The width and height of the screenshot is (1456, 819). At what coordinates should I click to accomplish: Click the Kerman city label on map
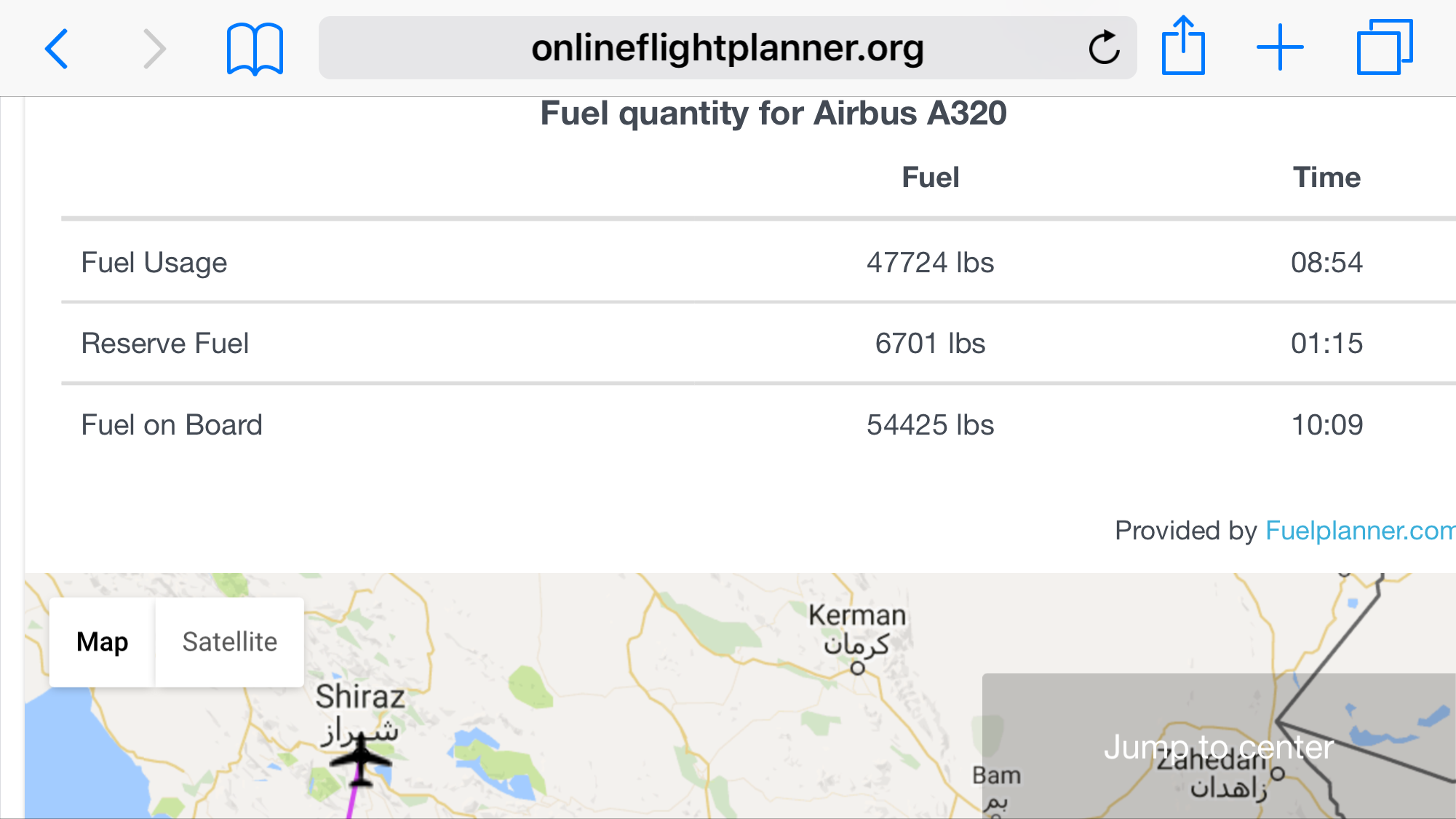(857, 616)
